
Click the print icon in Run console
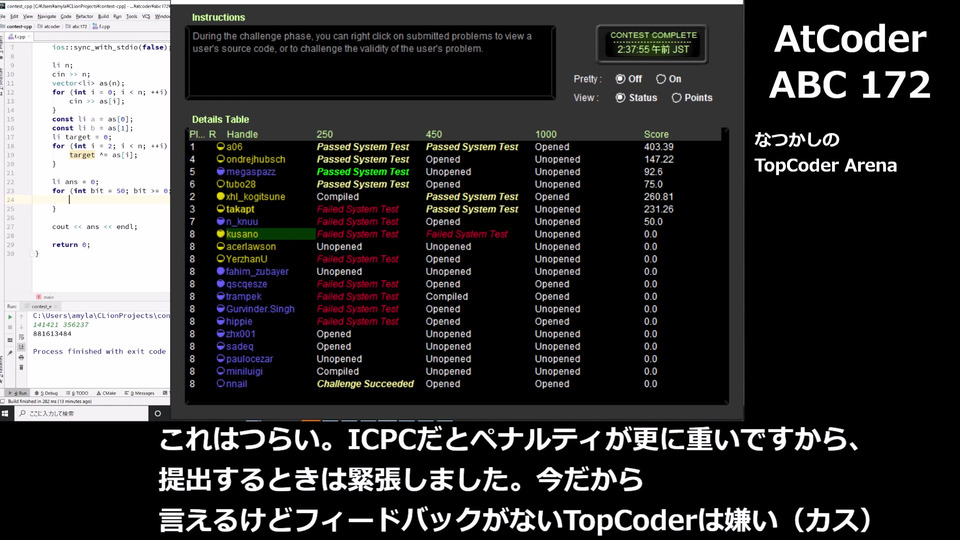pos(21,358)
